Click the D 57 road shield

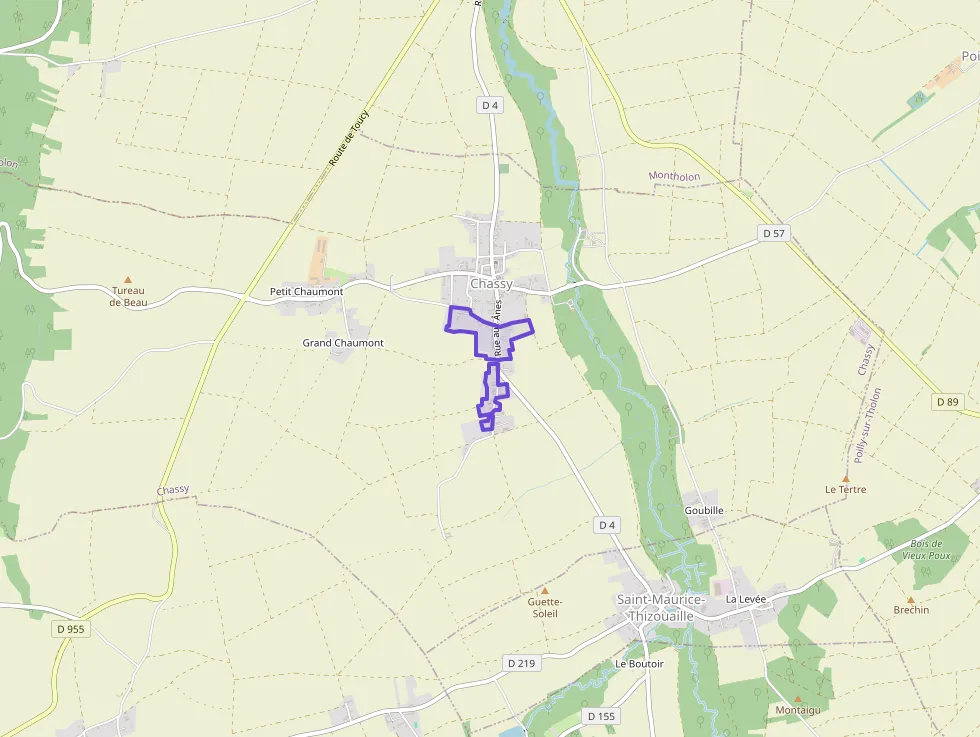[774, 233]
